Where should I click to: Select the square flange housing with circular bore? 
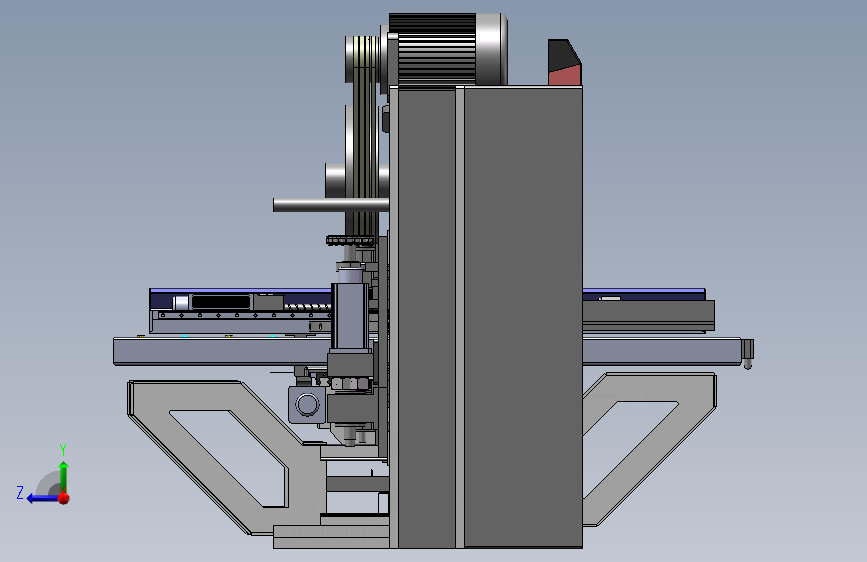(x=307, y=405)
